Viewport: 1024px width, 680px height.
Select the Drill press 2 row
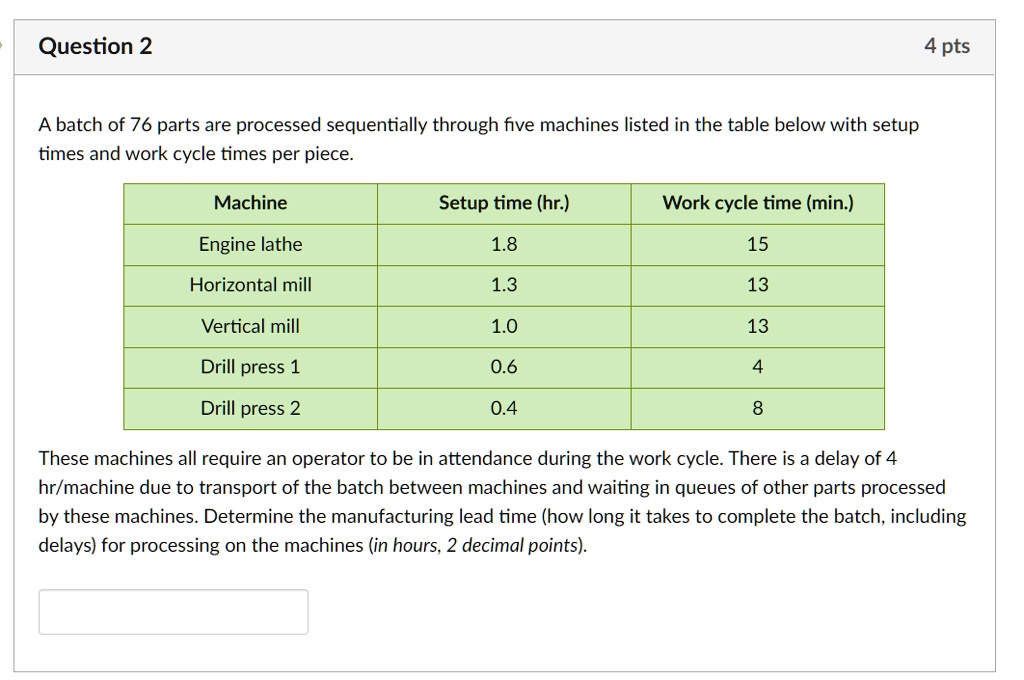(251, 408)
